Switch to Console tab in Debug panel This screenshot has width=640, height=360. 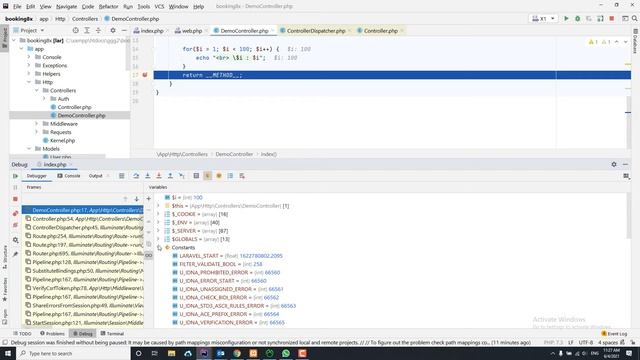pyautogui.click(x=69, y=176)
